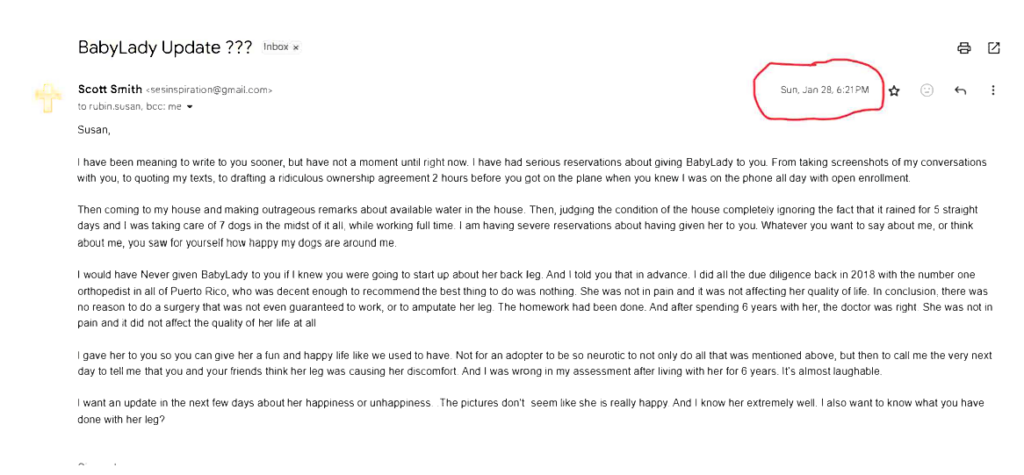Image resolution: width=1024 pixels, height=475 pixels.
Task: Click the Inbox label tag
Action: [x=275, y=47]
